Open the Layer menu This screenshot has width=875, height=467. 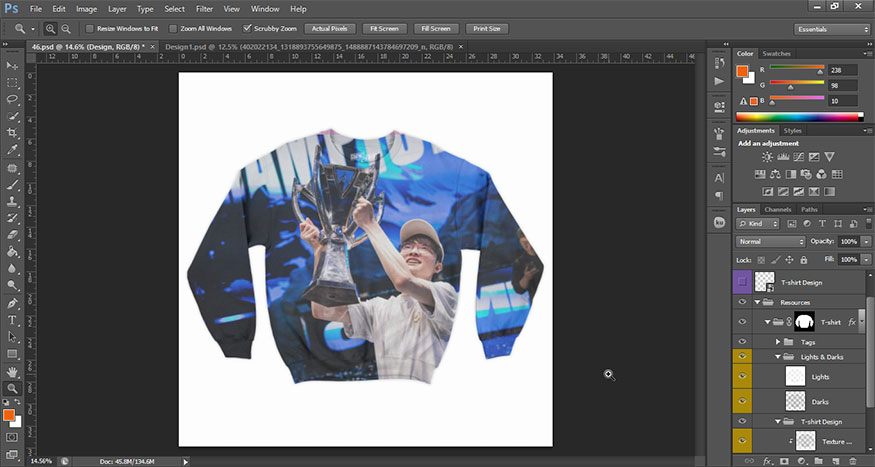pyautogui.click(x=117, y=9)
